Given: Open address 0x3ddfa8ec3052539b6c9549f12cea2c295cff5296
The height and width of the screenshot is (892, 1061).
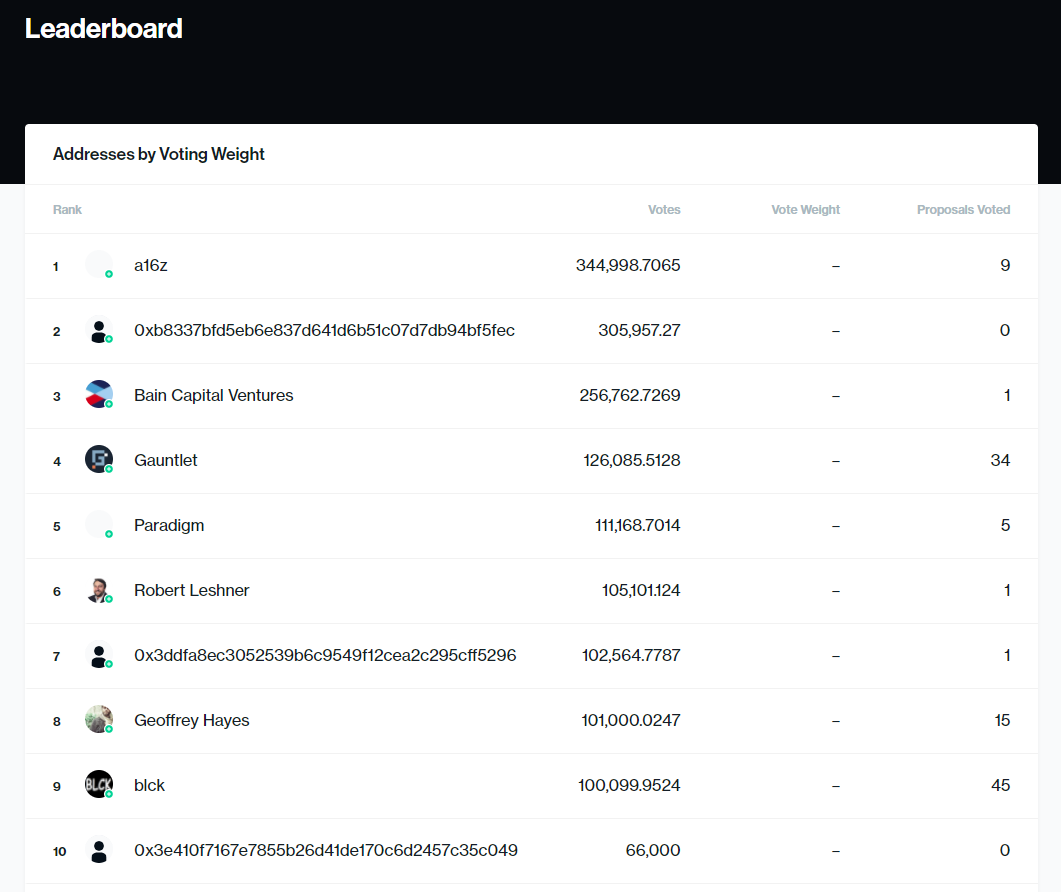Looking at the screenshot, I should click(325, 655).
